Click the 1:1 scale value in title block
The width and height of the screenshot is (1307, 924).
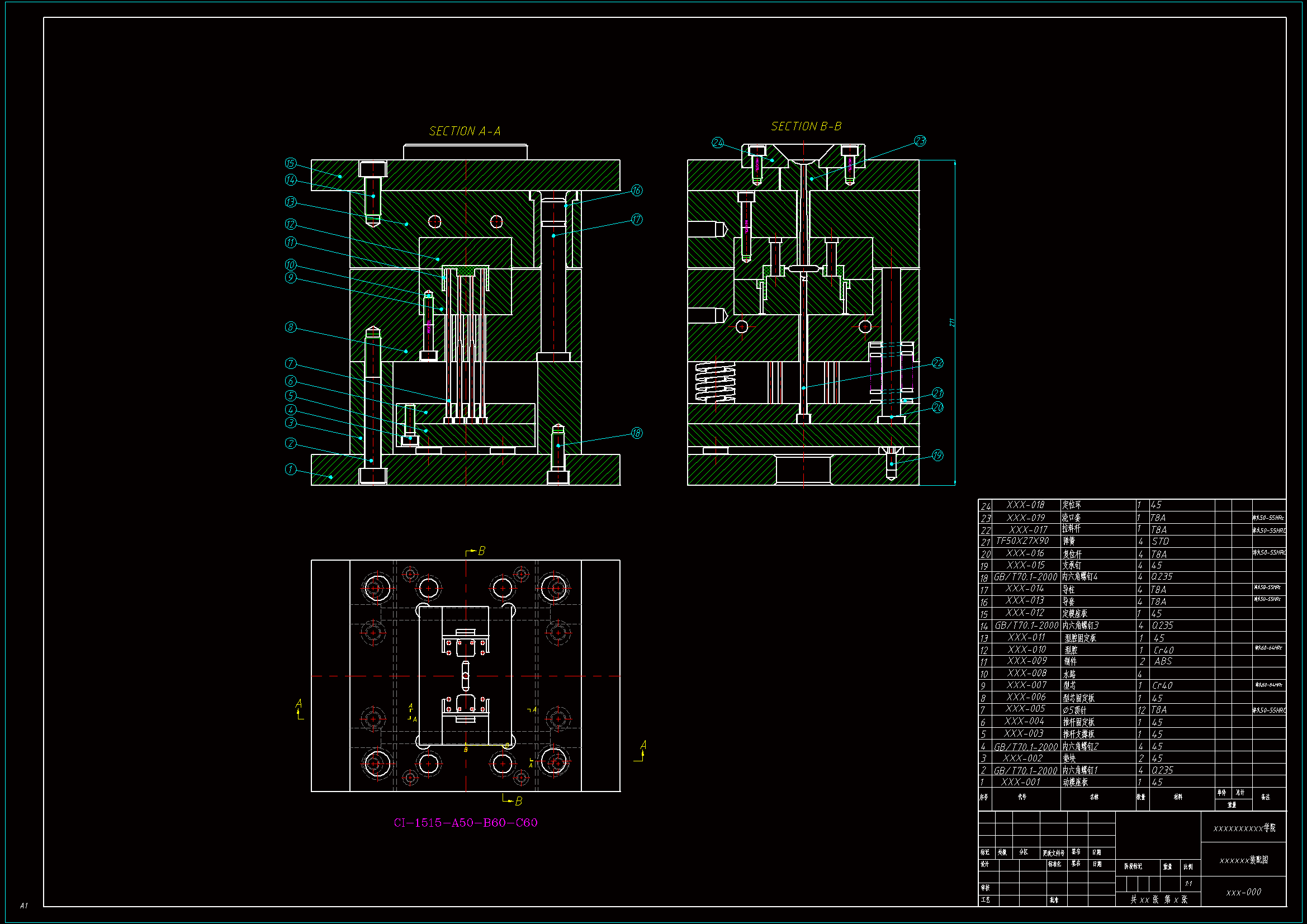(1188, 884)
